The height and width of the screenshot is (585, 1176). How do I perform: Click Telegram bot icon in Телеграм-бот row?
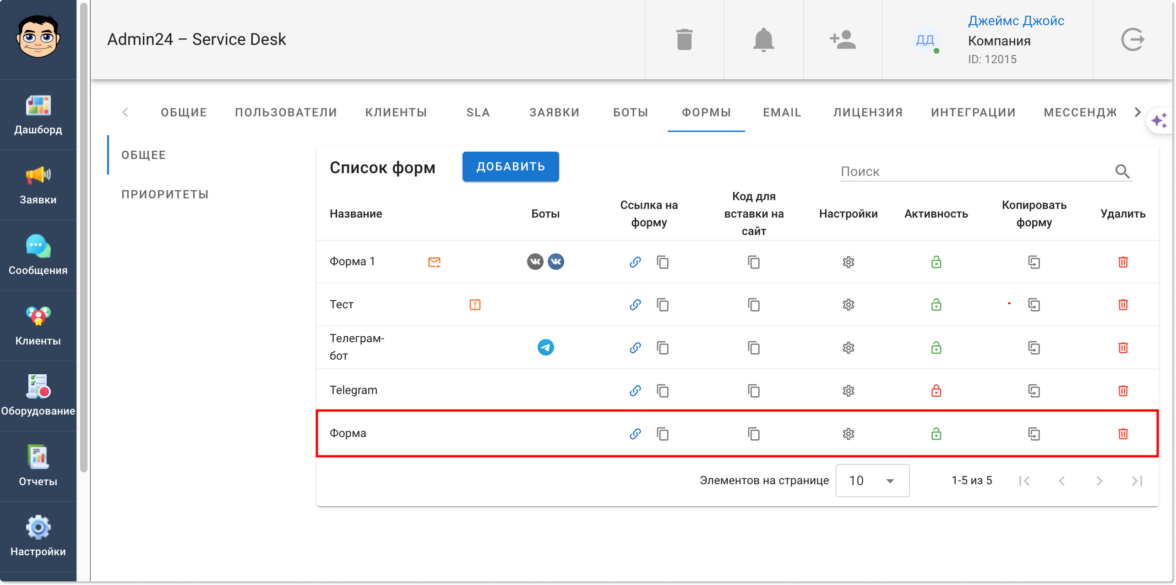(545, 347)
